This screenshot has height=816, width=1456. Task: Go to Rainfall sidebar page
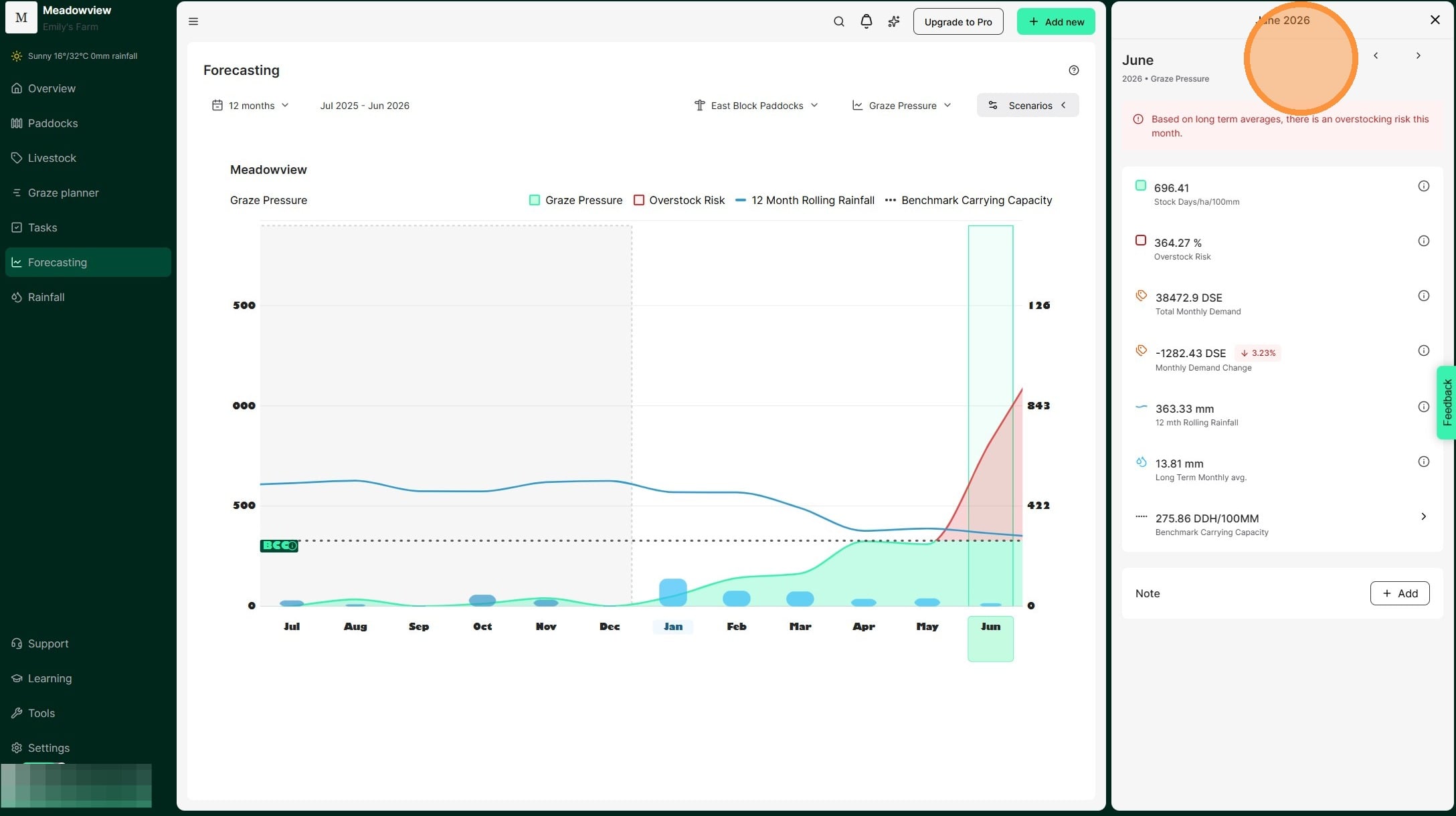[46, 297]
